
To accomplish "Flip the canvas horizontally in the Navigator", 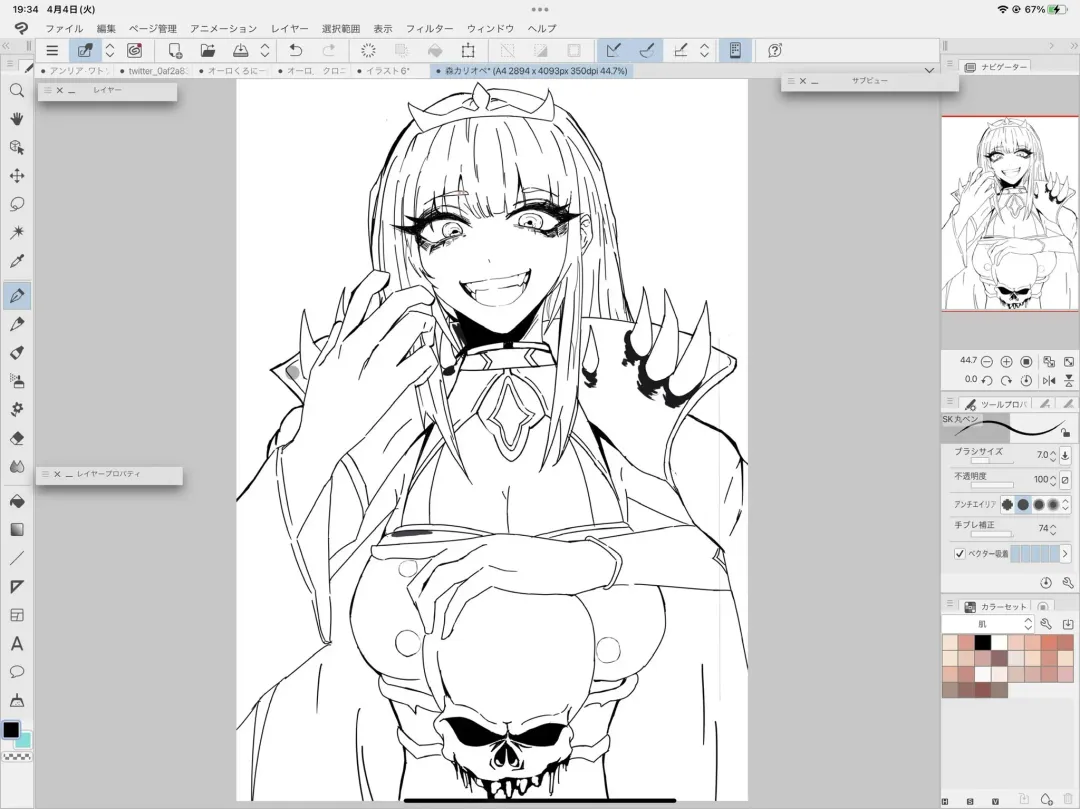I will coord(1049,380).
